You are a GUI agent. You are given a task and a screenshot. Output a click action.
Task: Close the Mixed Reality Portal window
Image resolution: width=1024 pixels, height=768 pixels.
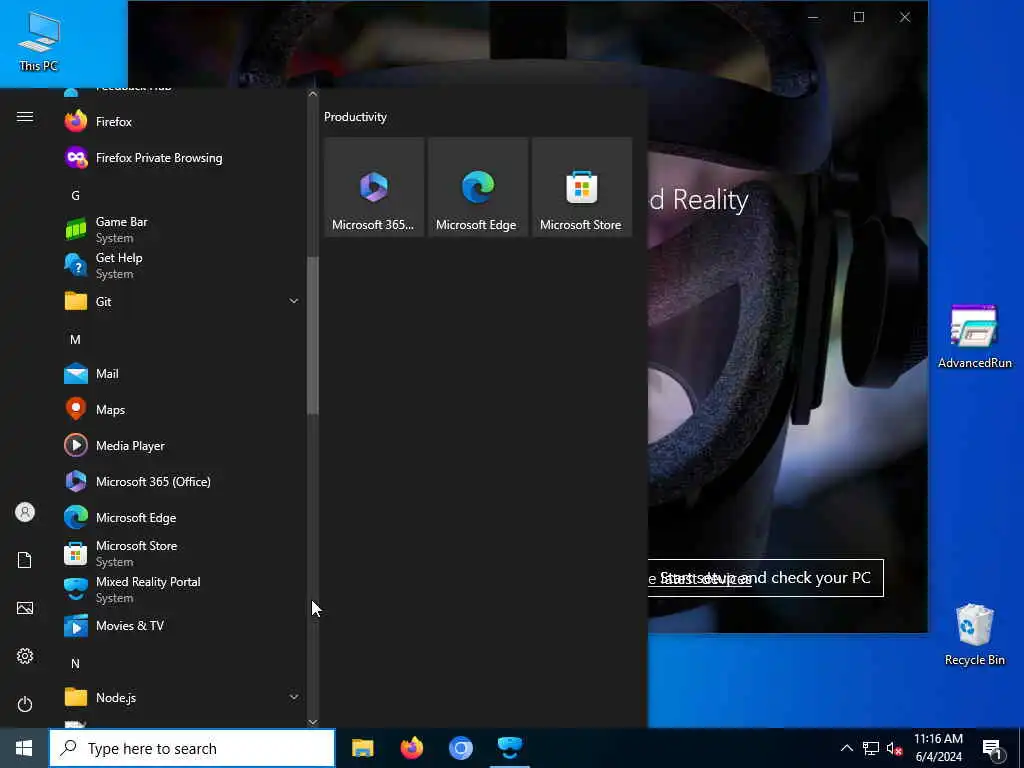click(x=904, y=17)
